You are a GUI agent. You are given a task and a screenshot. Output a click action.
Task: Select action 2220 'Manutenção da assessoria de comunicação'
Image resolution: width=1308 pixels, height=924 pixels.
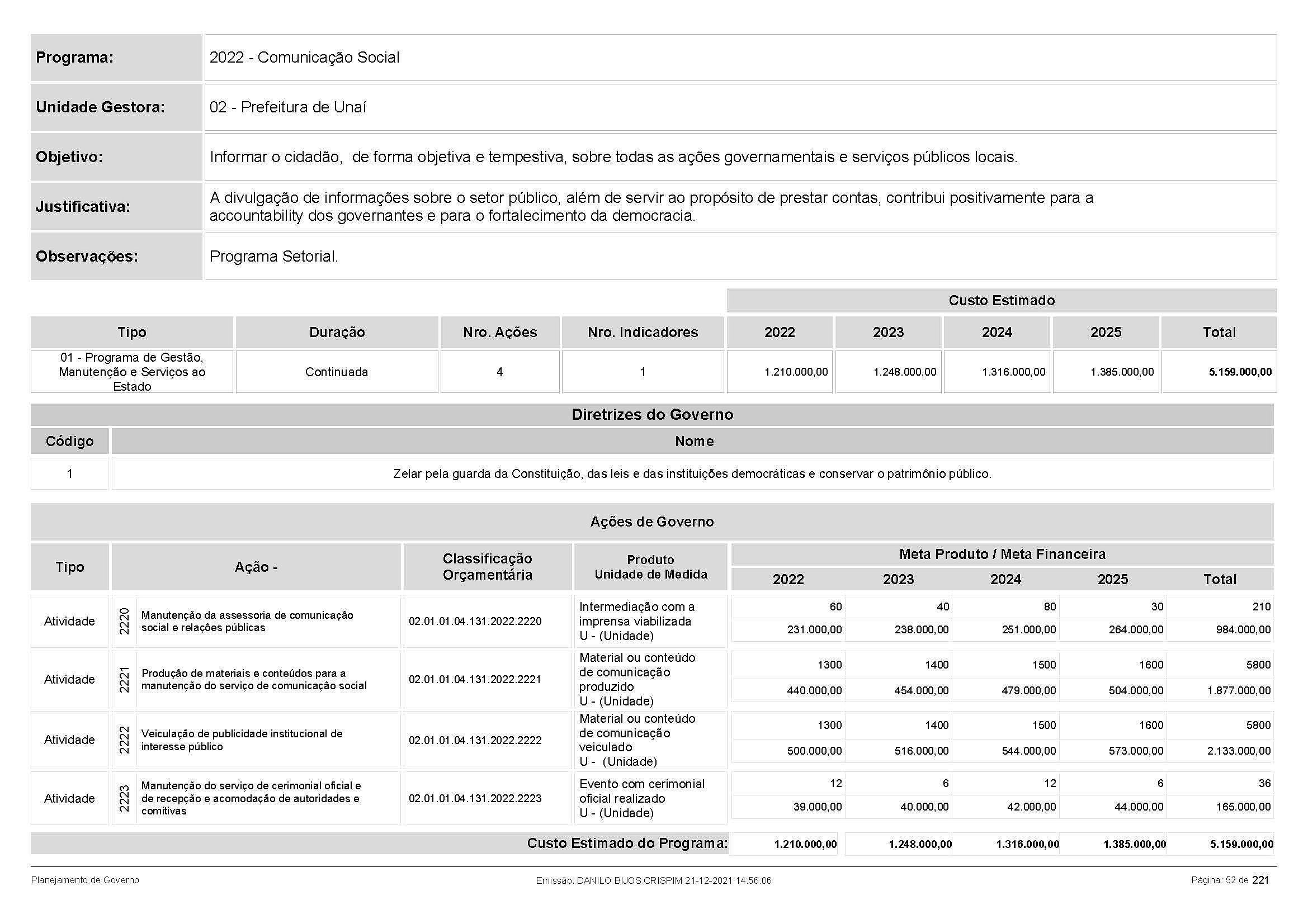click(x=247, y=622)
